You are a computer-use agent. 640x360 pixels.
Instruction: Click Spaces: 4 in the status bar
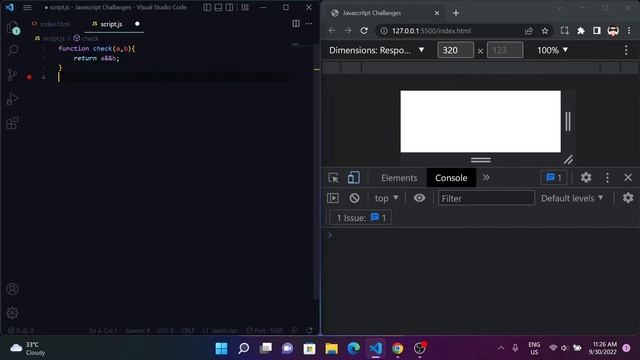(138, 331)
